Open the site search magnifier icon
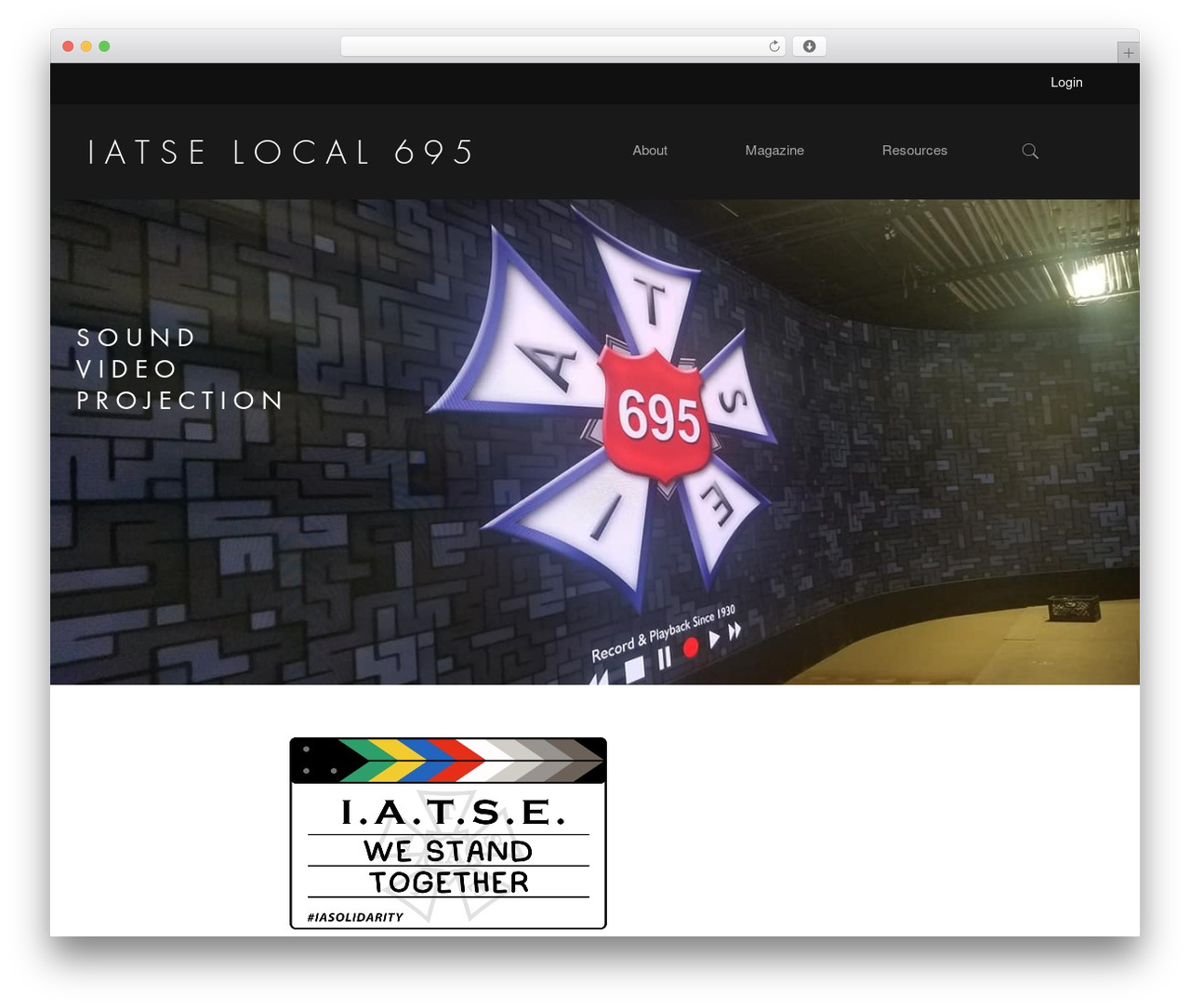Viewport: 1190px width, 1008px height. tap(1030, 151)
